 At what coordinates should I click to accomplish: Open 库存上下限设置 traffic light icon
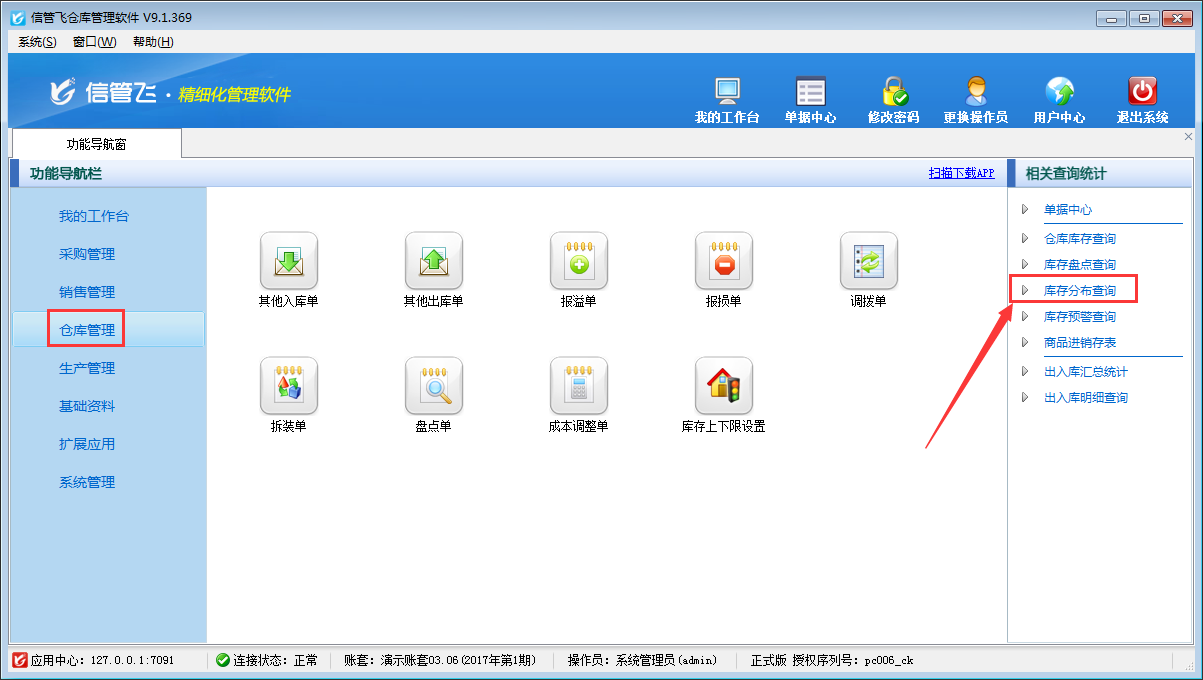tap(723, 386)
